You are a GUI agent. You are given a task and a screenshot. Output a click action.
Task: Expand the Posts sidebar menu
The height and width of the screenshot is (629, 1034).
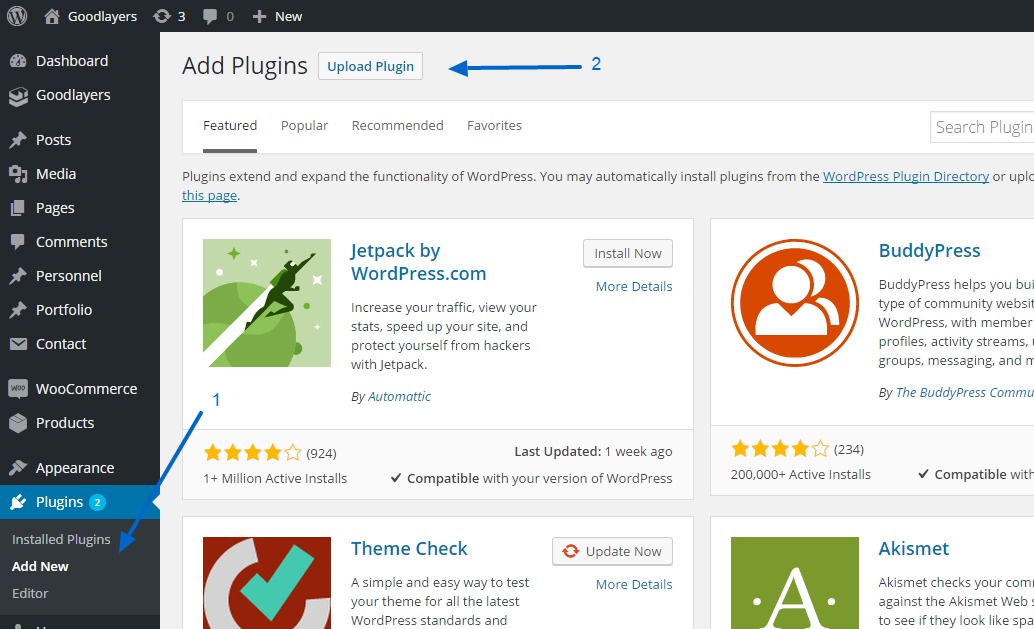(x=53, y=140)
